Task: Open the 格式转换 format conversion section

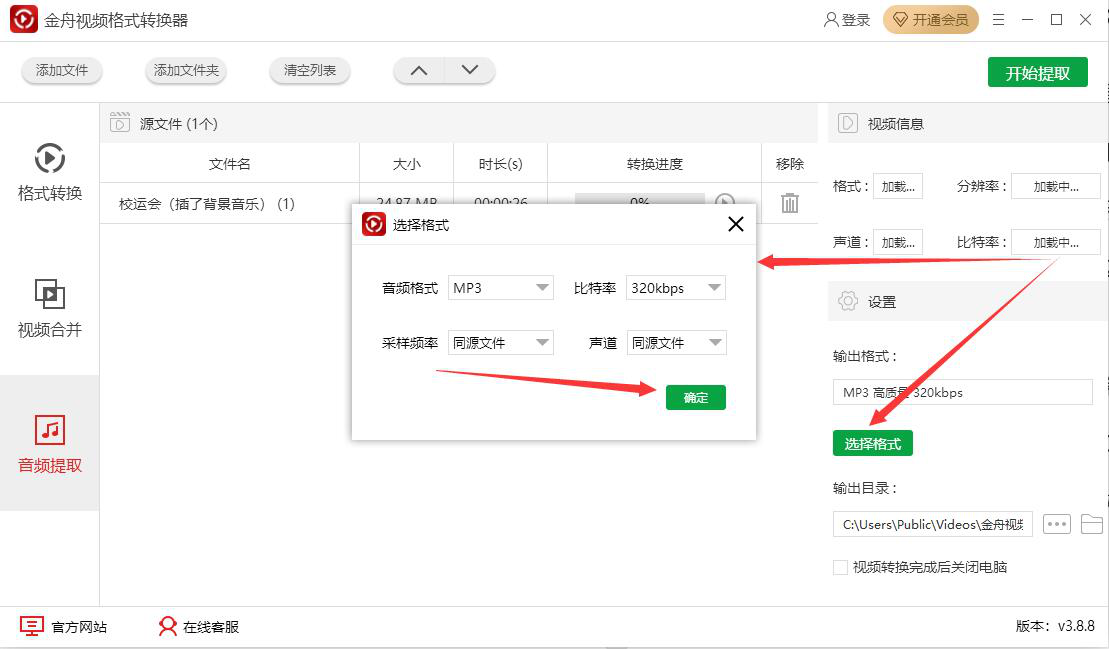Action: tap(50, 172)
